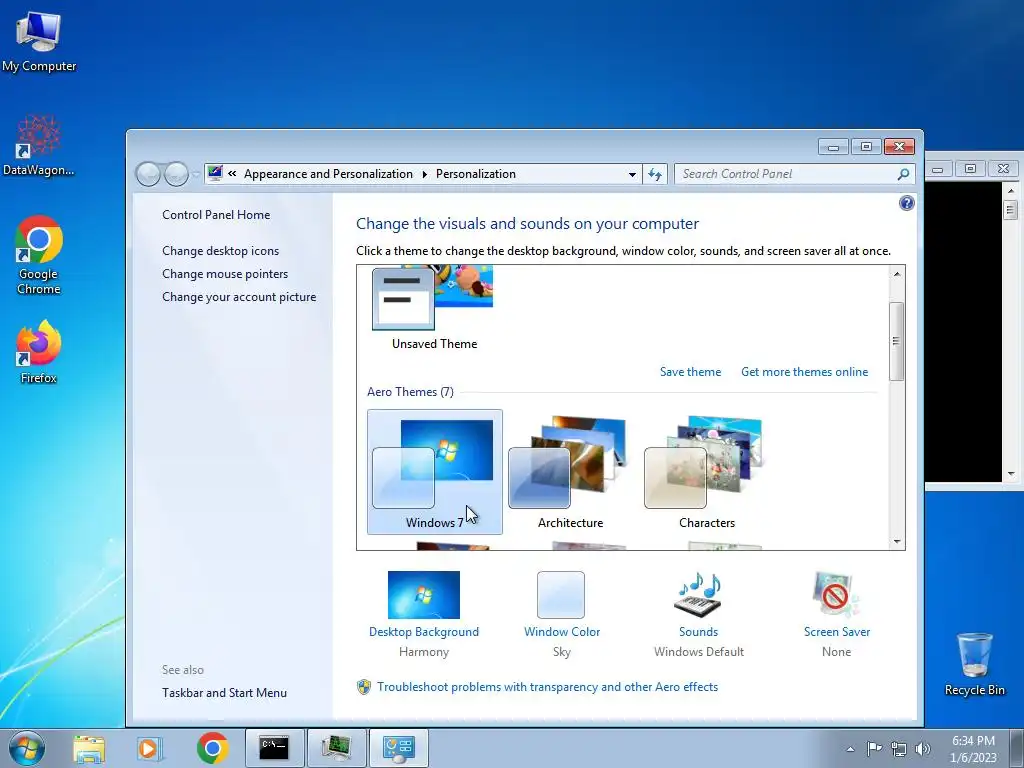
Task: Go to Appearance and Personalization breadcrumb
Action: (x=328, y=174)
